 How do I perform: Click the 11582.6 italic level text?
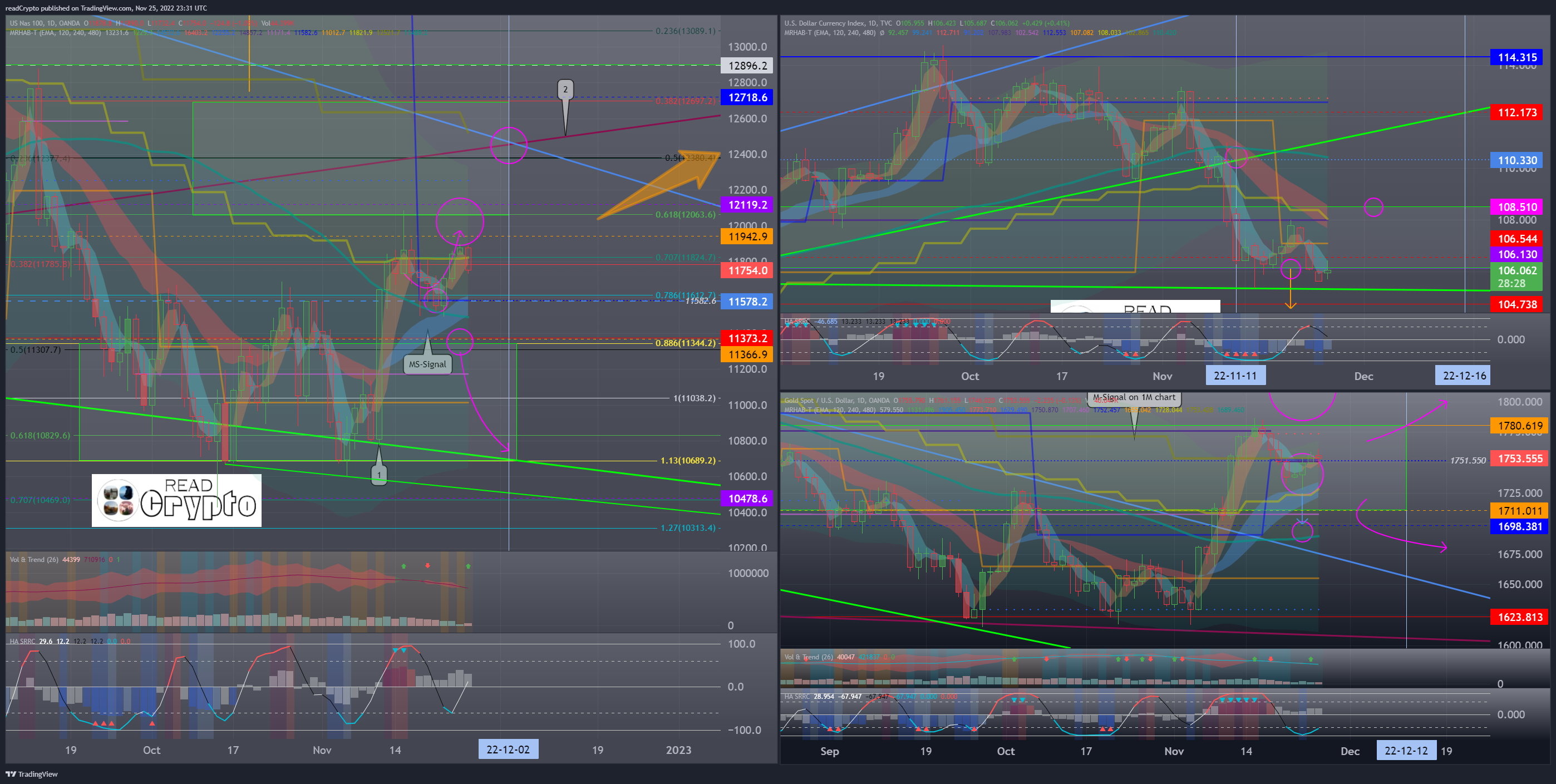tap(701, 301)
